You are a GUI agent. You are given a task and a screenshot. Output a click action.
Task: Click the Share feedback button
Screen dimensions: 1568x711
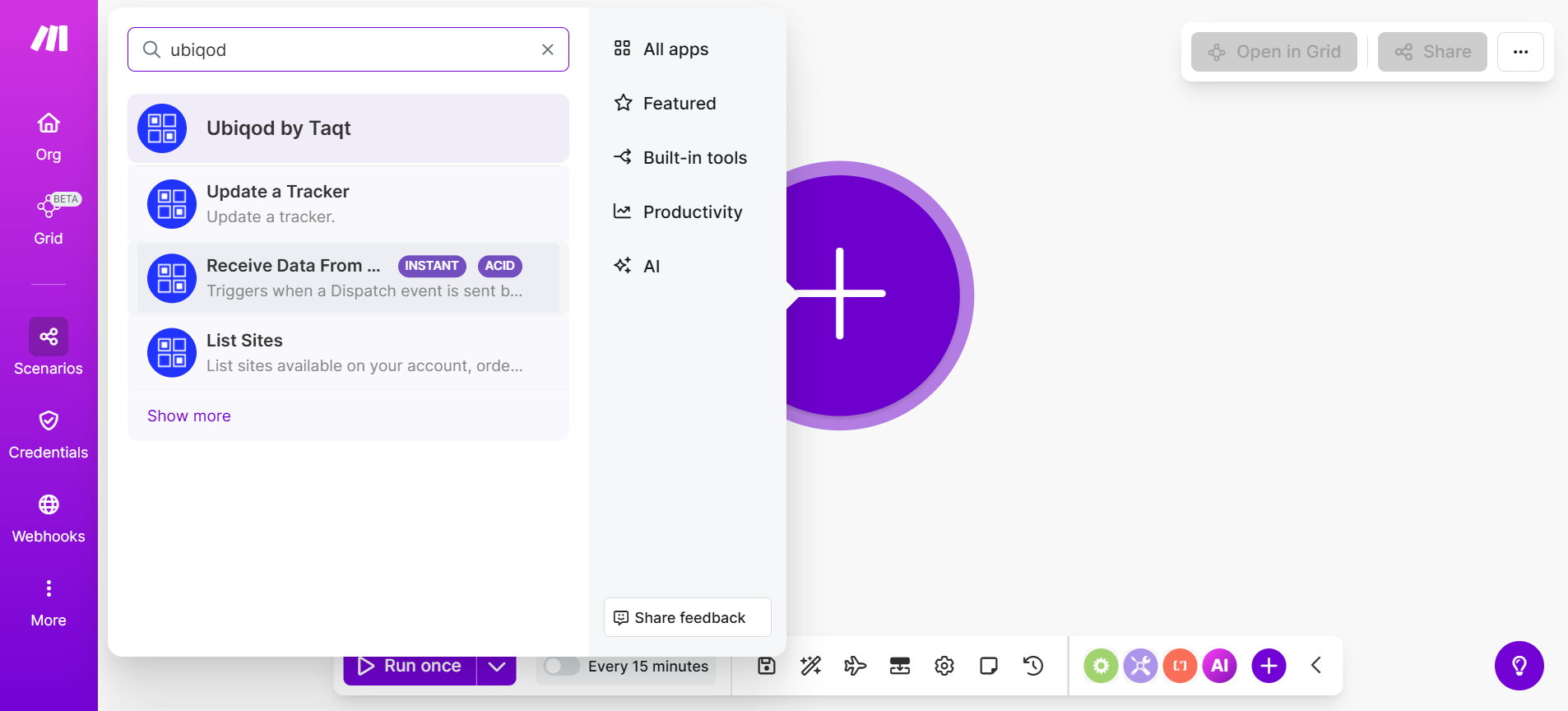[688, 617]
